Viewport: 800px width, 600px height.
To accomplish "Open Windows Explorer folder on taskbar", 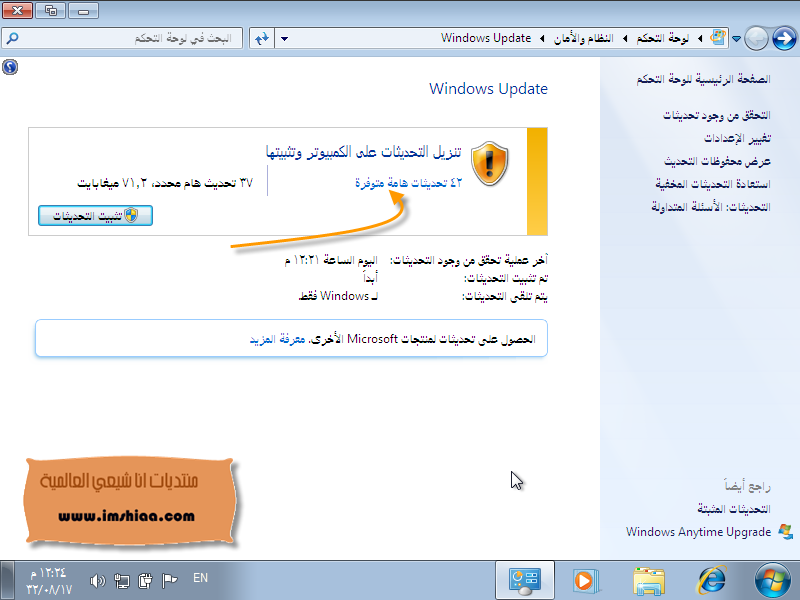I will tap(648, 581).
